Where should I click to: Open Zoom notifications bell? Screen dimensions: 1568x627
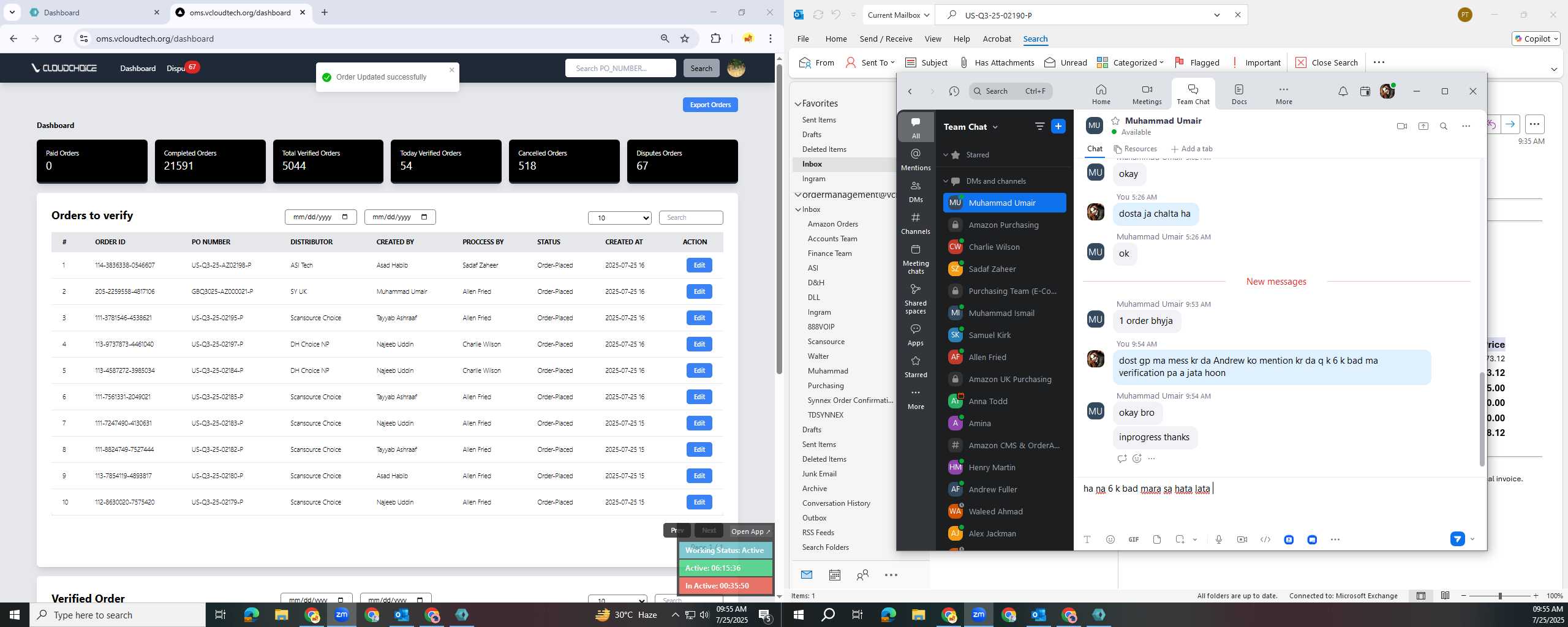pyautogui.click(x=1343, y=91)
